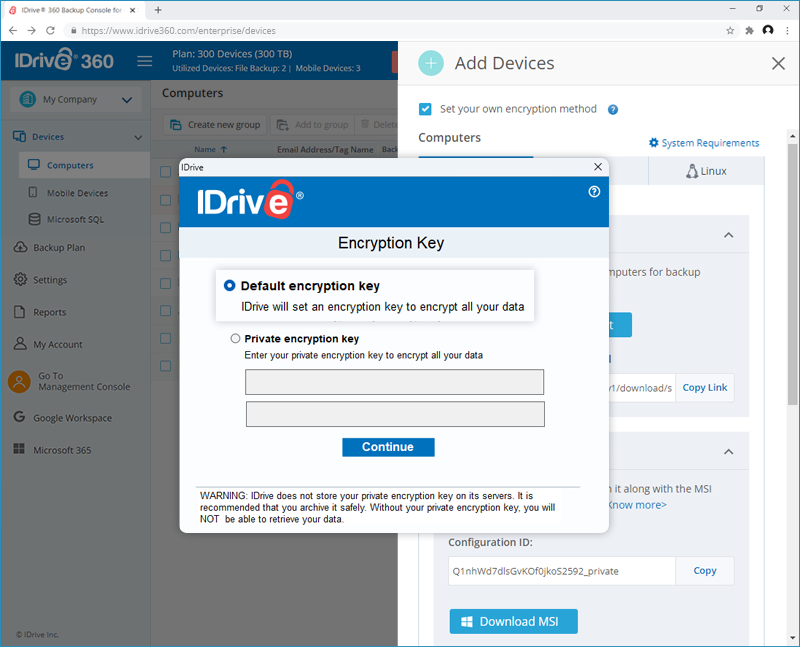800x647 pixels.
Task: Reload the browser page
Action: click(x=50, y=31)
